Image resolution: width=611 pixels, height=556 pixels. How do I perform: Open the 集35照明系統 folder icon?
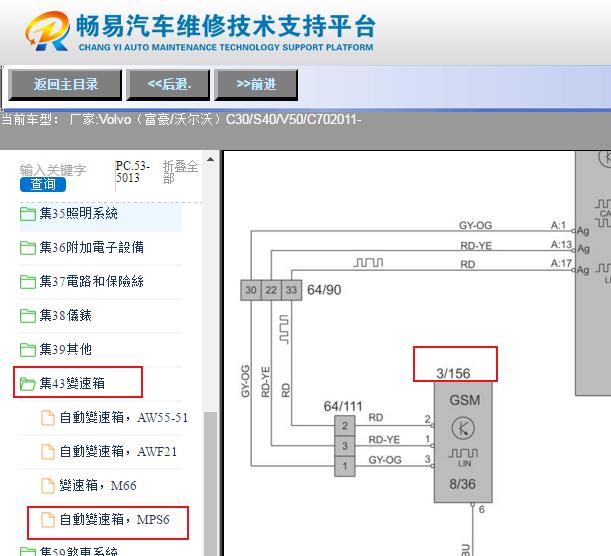pyautogui.click(x=28, y=214)
